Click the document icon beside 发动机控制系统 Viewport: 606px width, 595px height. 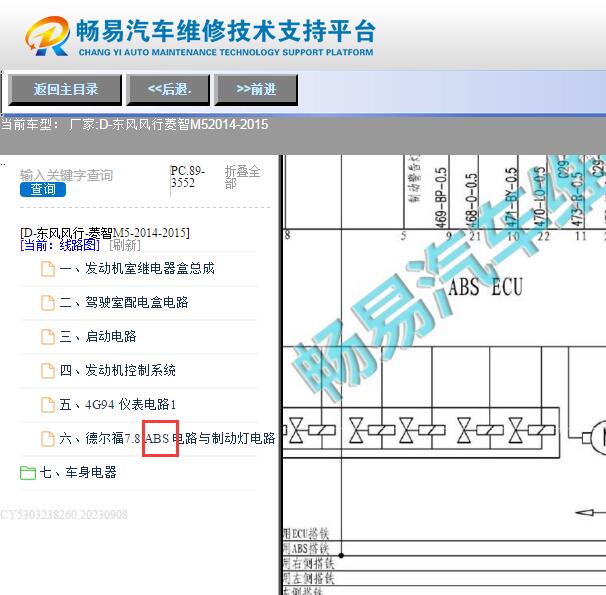coord(48,371)
